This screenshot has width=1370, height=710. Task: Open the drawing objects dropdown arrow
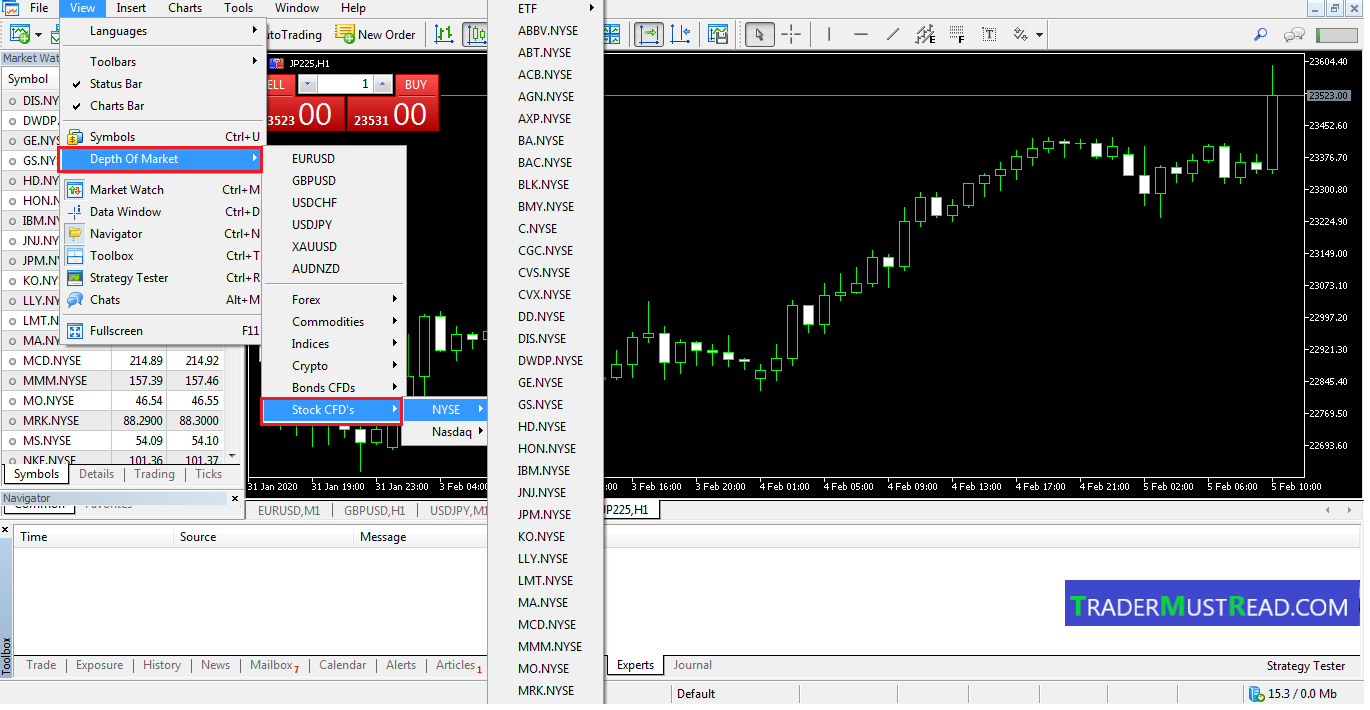(x=1040, y=35)
